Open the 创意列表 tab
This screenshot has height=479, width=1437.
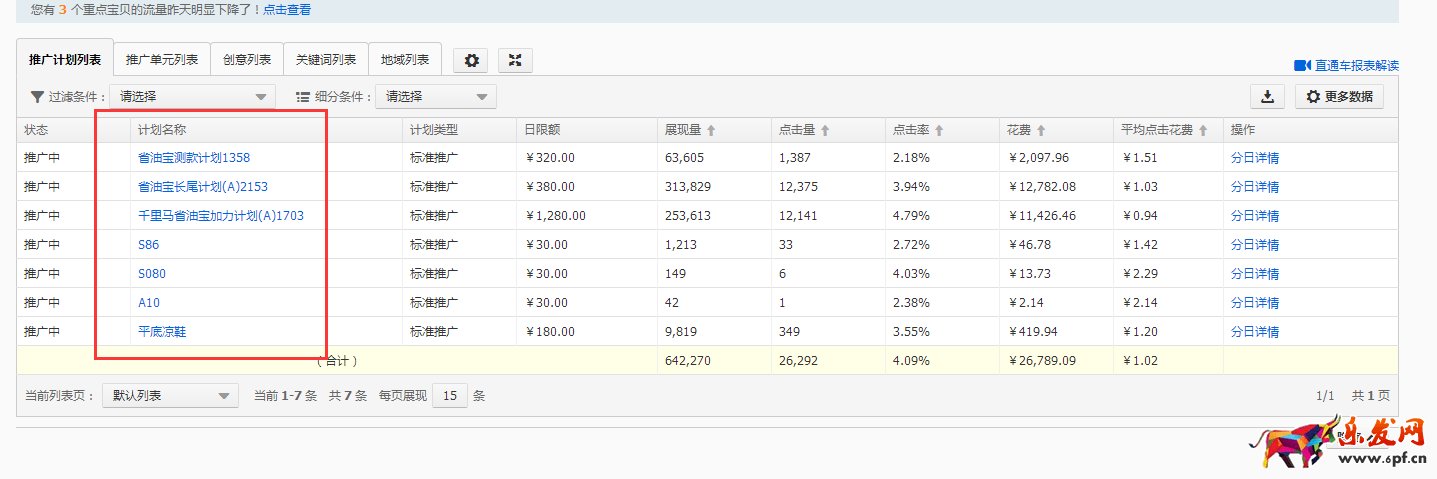(x=247, y=60)
